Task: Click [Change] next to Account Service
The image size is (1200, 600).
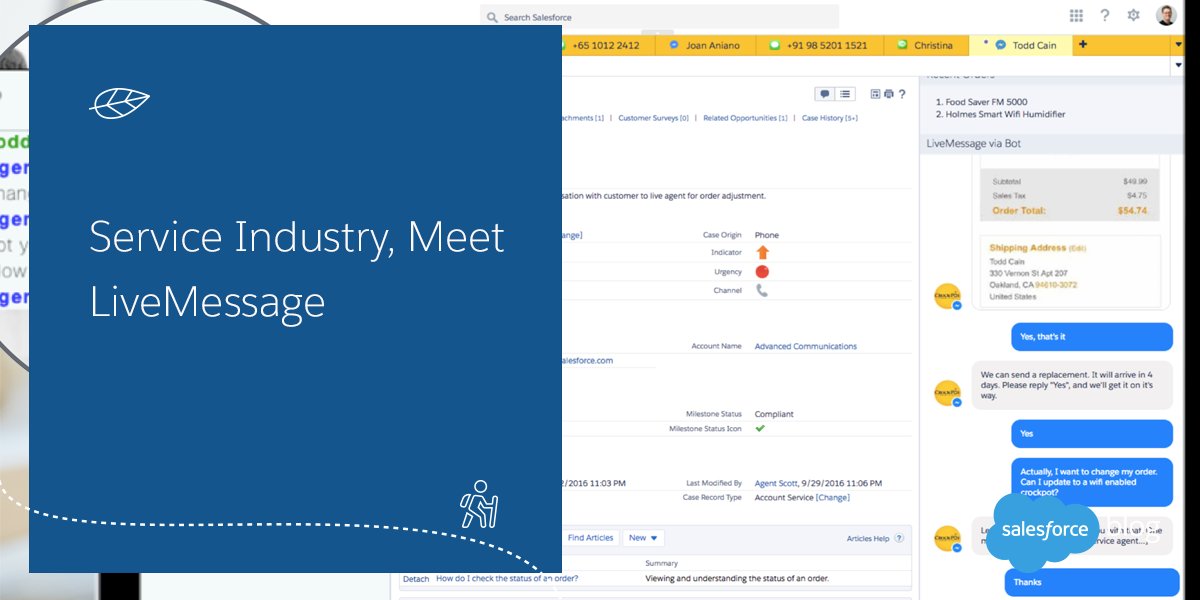Action: (833, 497)
